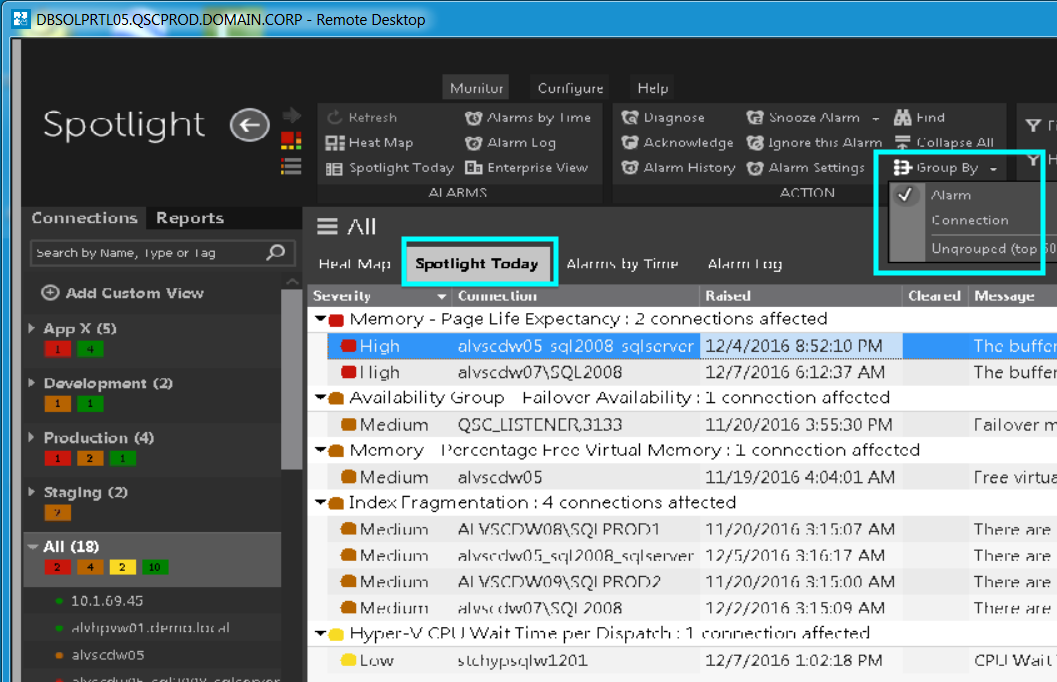The image size is (1057, 682).
Task: Switch to the Reports tab
Action: (189, 218)
